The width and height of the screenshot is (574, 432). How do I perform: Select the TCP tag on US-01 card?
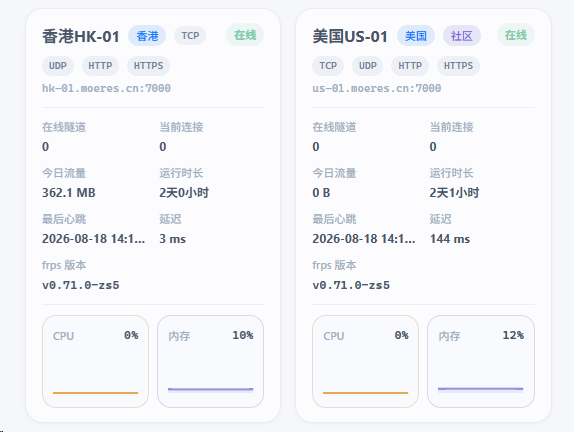[x=328, y=66]
